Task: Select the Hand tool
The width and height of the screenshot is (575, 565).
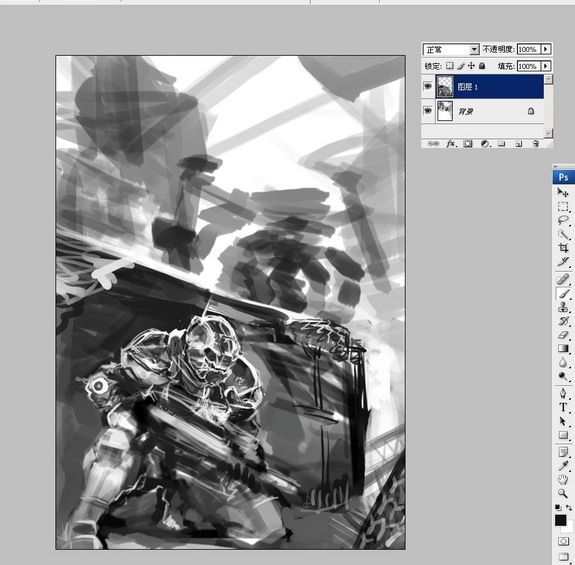Action: tap(563, 479)
